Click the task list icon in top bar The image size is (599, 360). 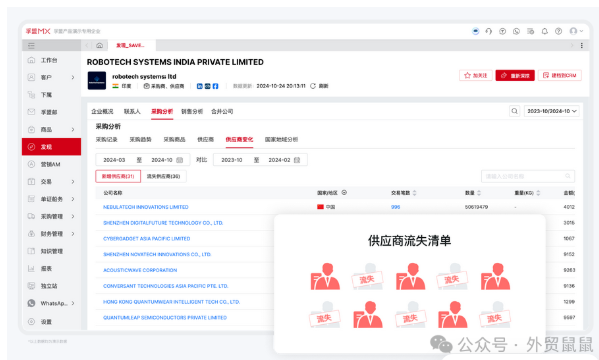(x=531, y=31)
